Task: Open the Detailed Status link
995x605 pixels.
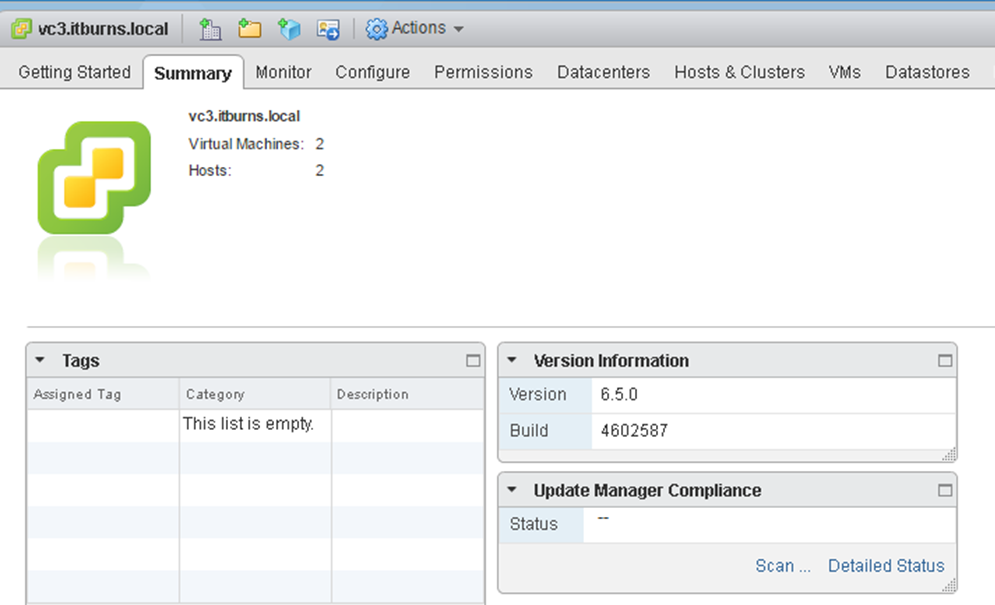Action: (x=886, y=566)
